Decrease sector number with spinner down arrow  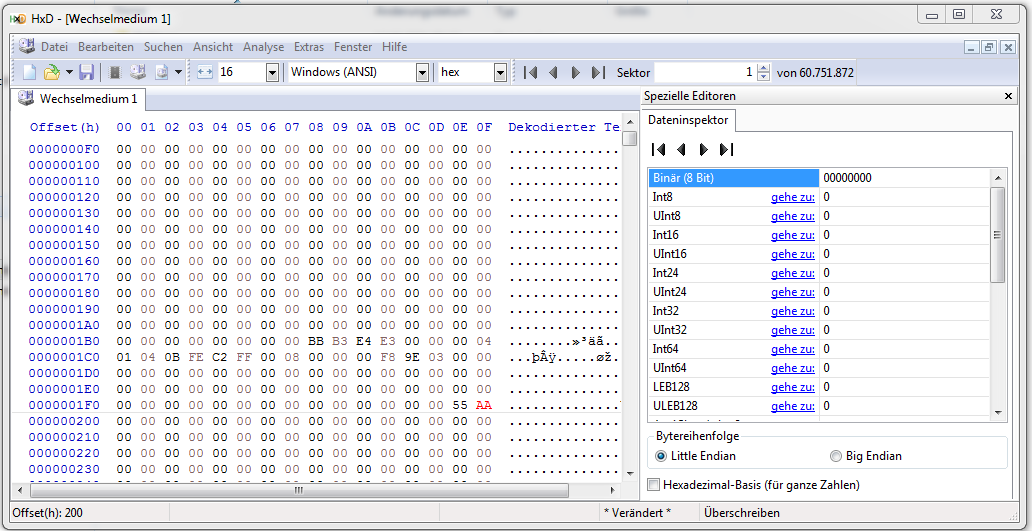coord(763,77)
